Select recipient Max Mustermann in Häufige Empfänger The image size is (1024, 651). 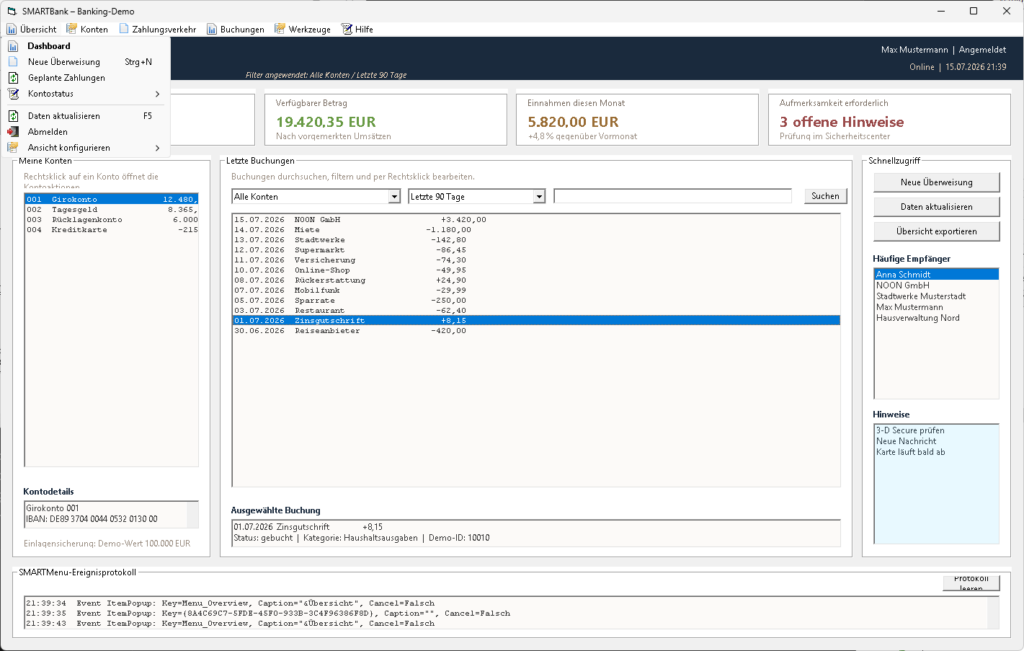[936, 307]
